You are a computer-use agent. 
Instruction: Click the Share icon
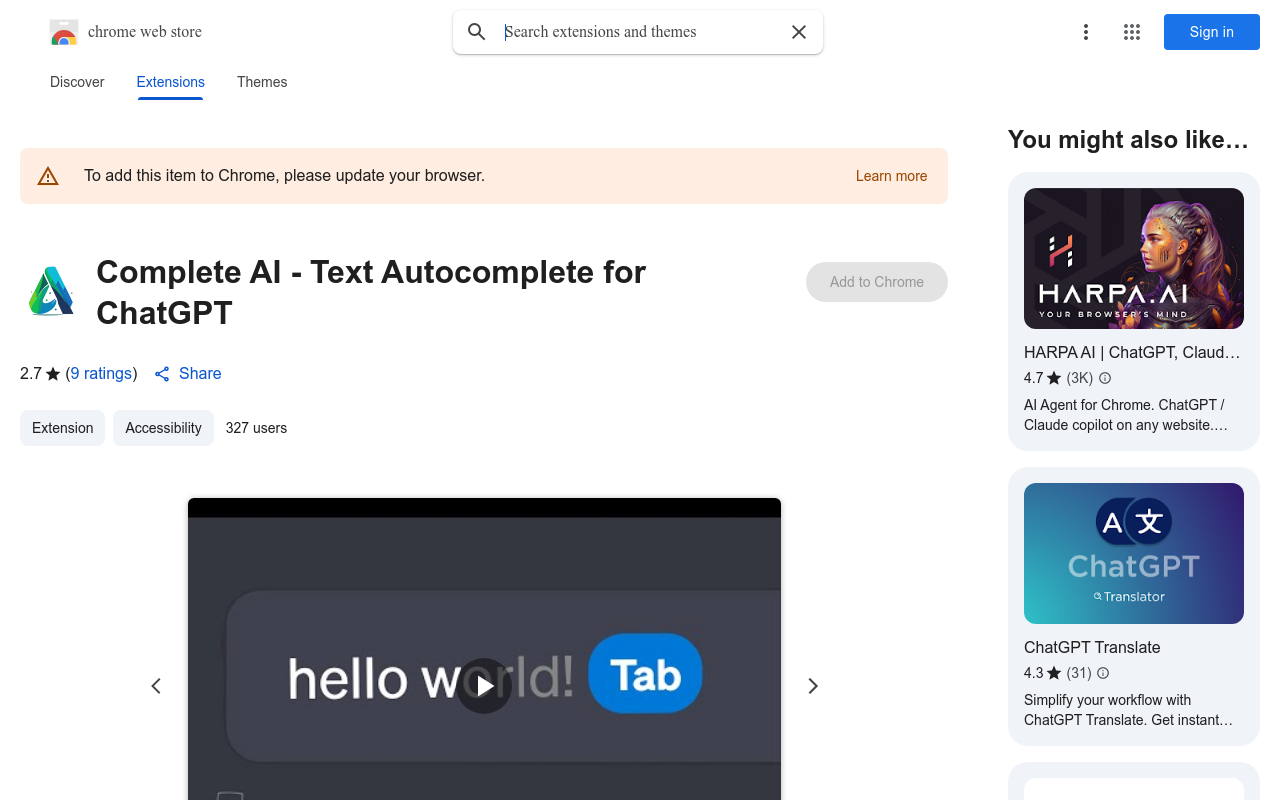click(x=162, y=374)
